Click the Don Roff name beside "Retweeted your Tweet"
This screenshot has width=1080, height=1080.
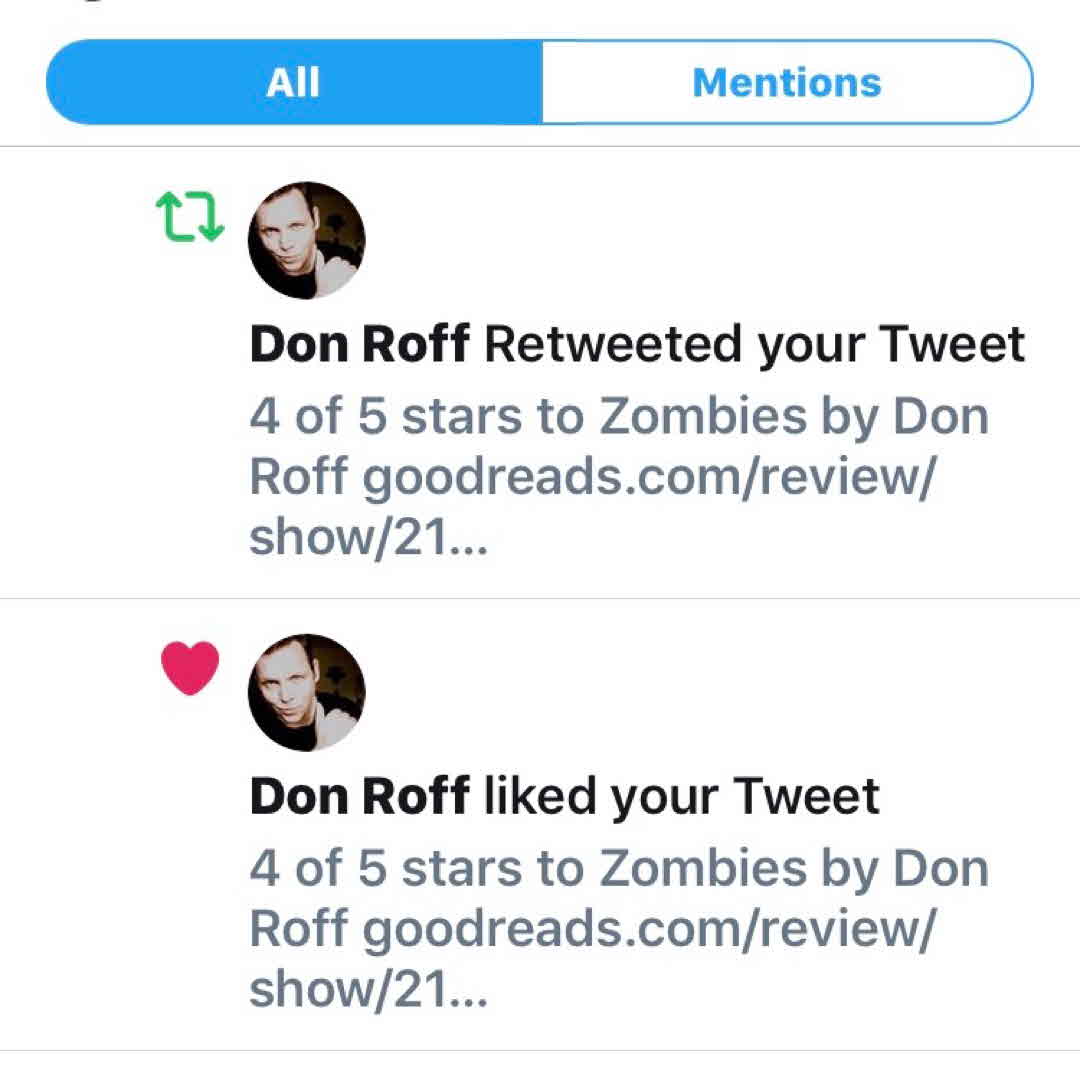(x=359, y=345)
